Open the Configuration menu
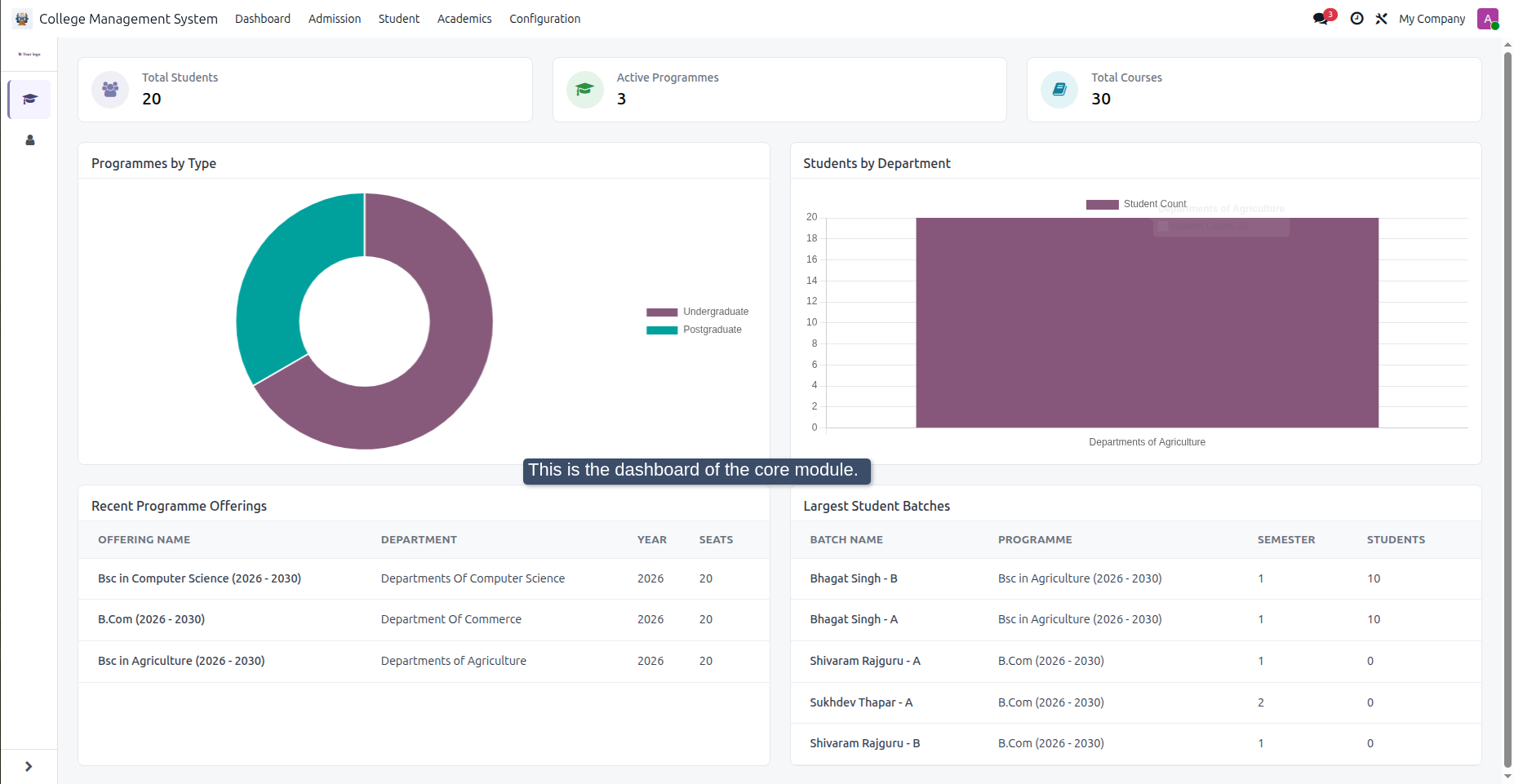The height and width of the screenshot is (784, 1514). 545,19
